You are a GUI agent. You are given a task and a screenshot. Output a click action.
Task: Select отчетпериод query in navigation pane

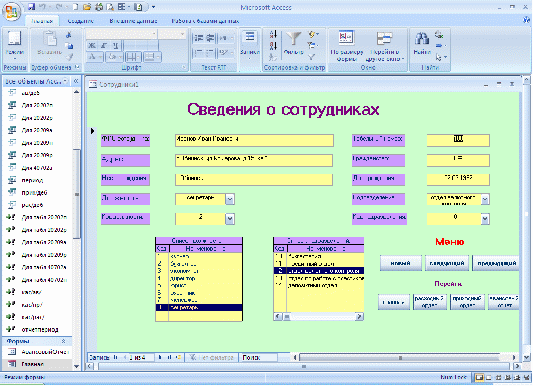pyautogui.click(x=39, y=330)
